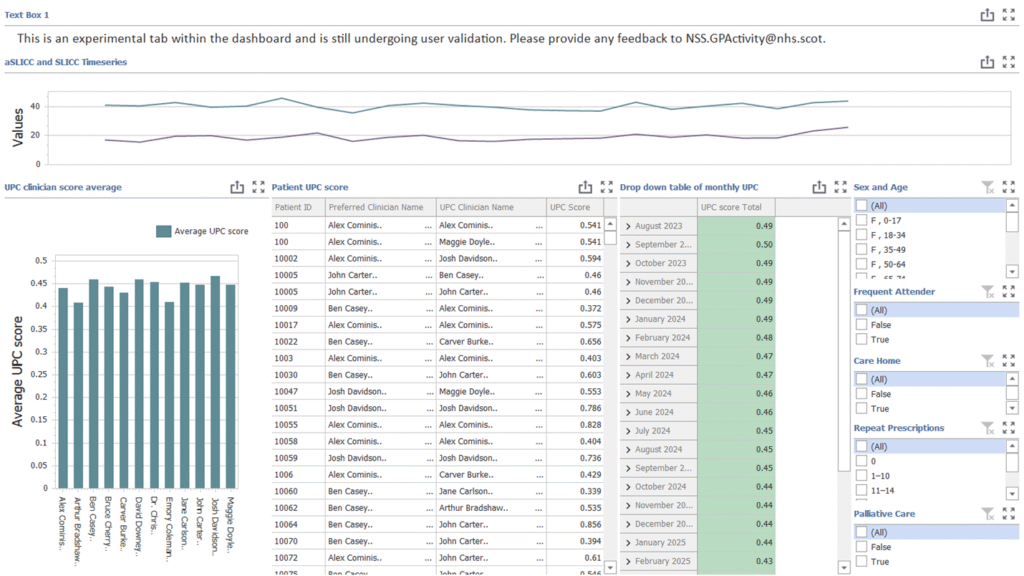
Task: Expand the July 2024 monthly row
Action: coord(628,431)
